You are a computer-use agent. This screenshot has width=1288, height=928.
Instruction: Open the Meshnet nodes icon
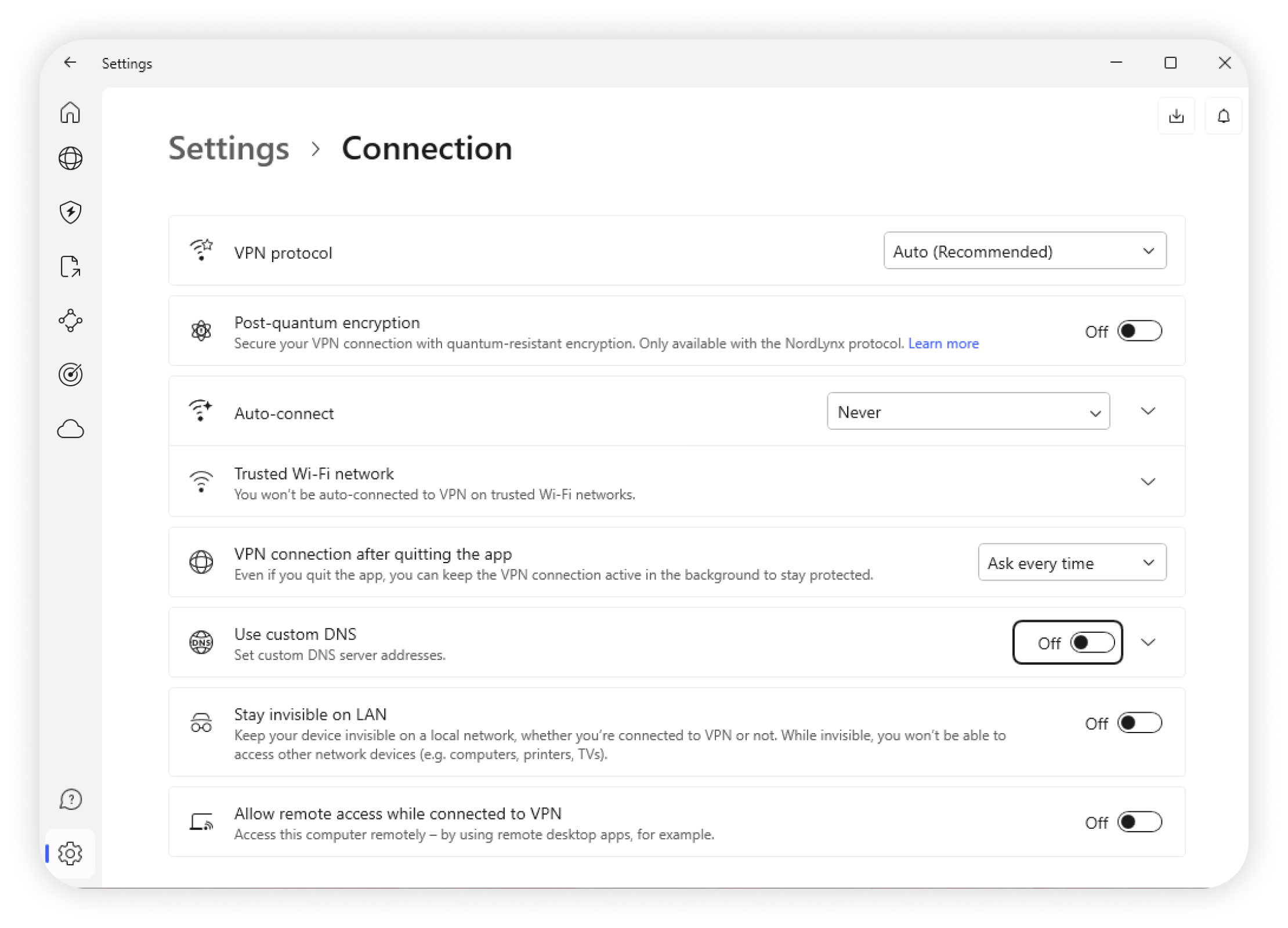(x=70, y=321)
